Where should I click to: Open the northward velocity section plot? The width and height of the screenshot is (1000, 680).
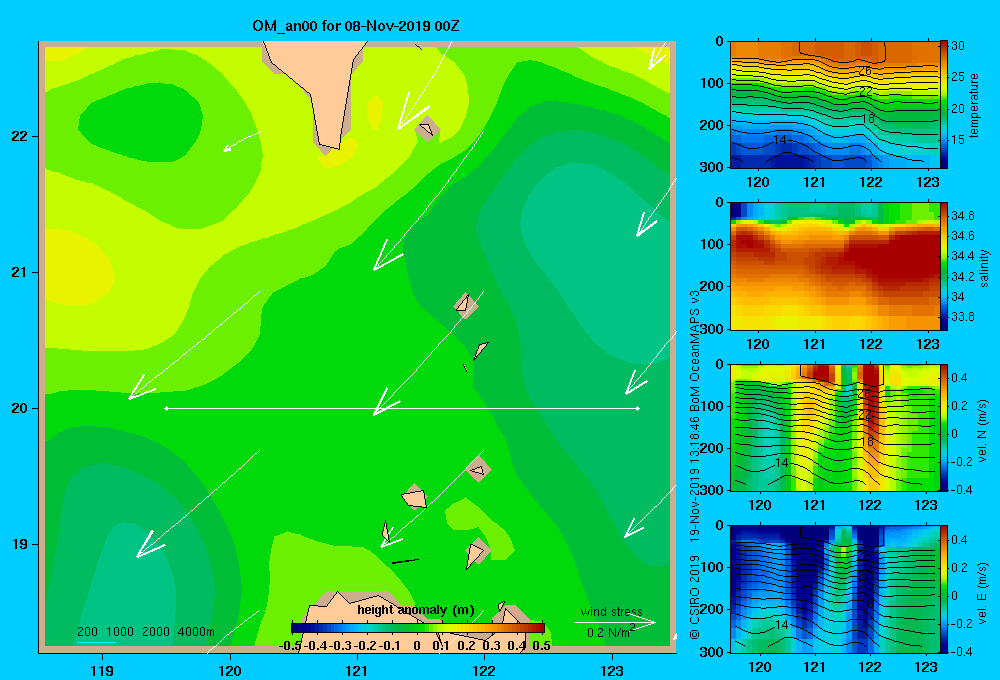coord(834,427)
